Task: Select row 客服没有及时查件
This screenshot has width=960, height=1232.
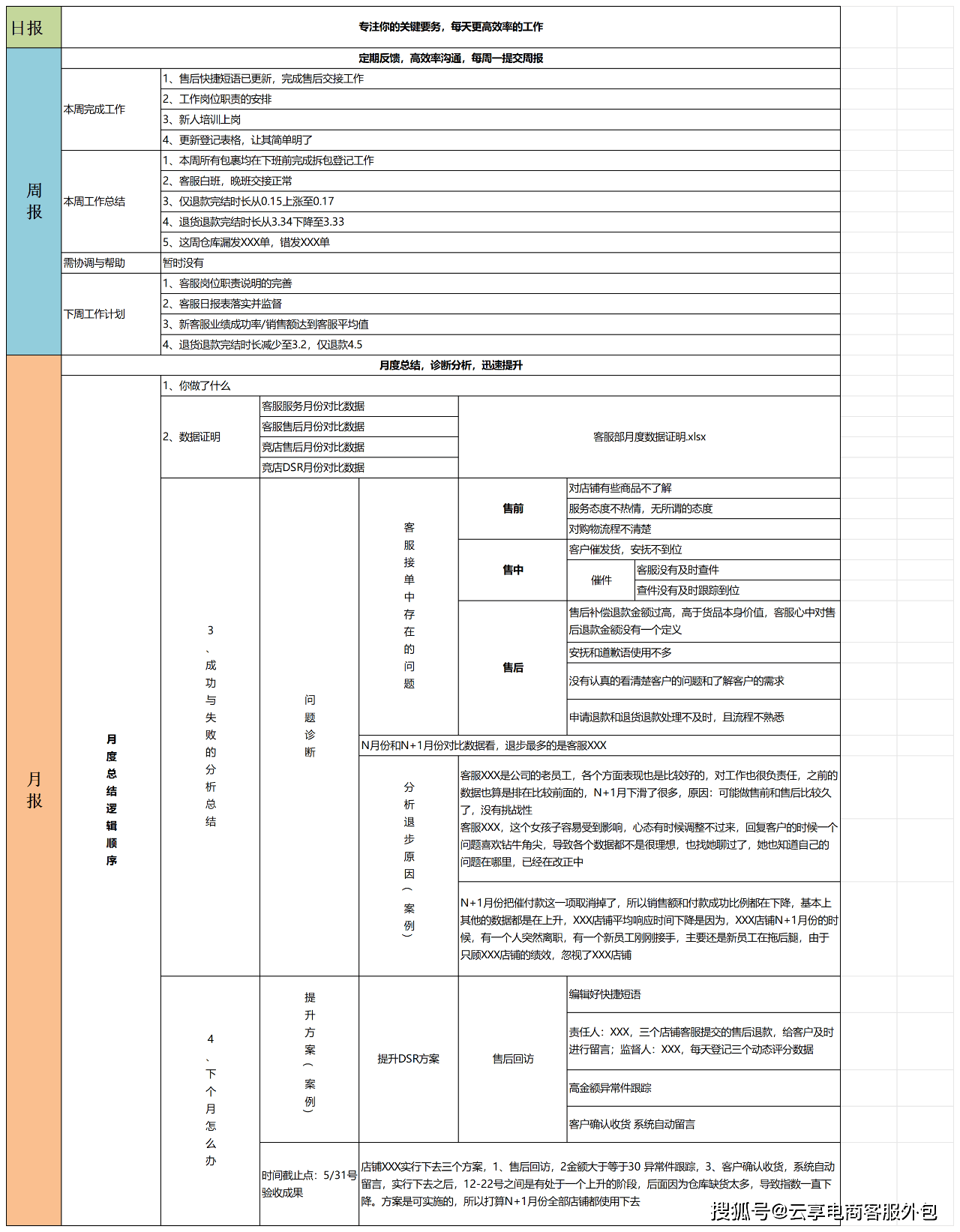Action: pyautogui.click(x=737, y=570)
